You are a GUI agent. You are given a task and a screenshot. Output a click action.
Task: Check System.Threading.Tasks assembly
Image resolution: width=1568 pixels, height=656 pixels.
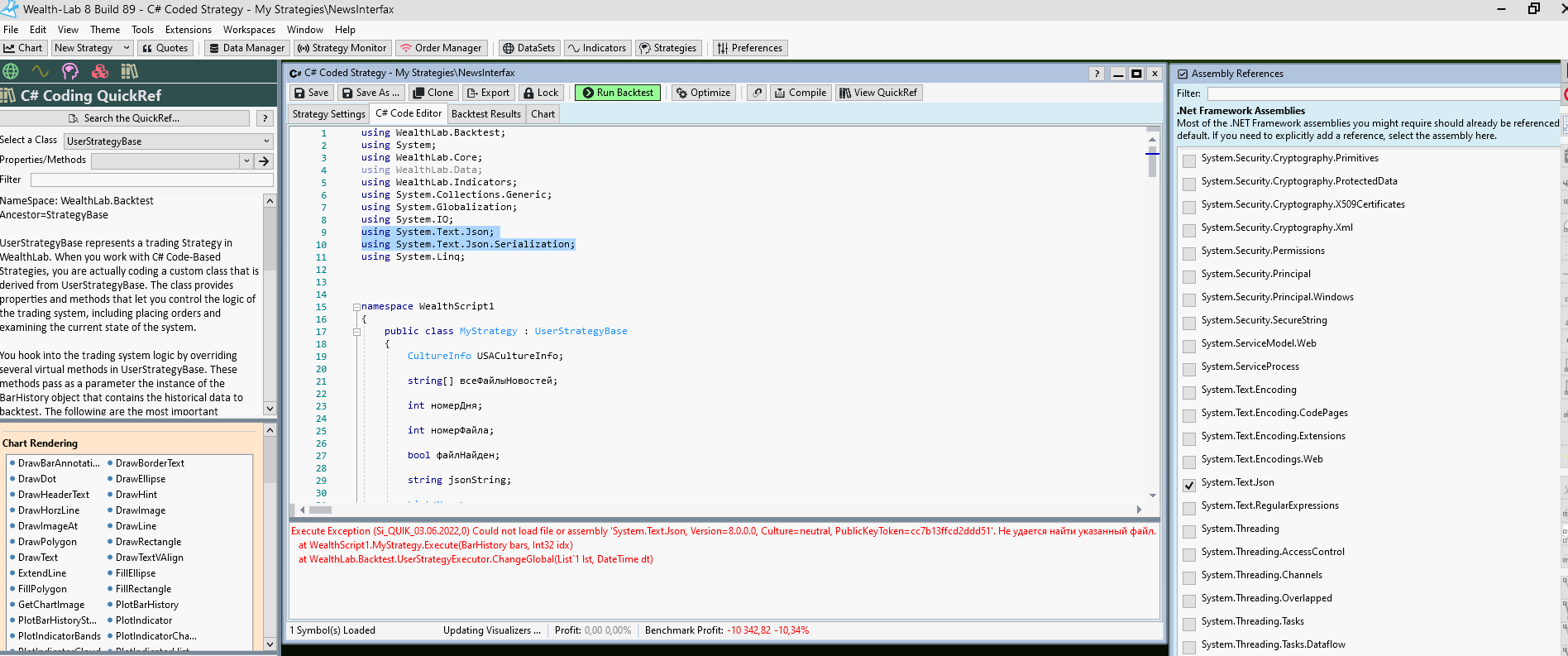(x=1189, y=624)
